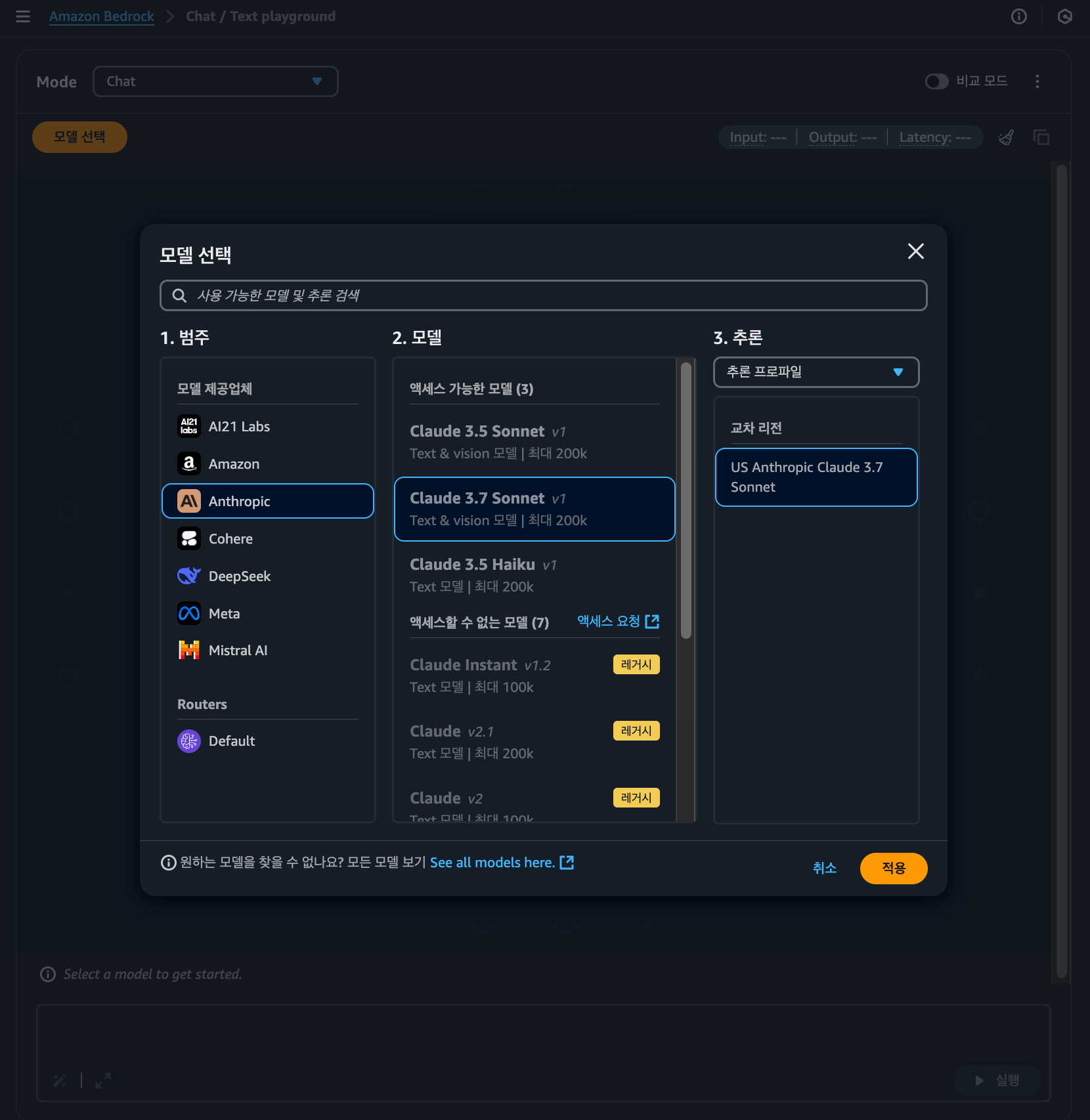Select the Anthropic provider
1090x1120 pixels.
tap(268, 502)
